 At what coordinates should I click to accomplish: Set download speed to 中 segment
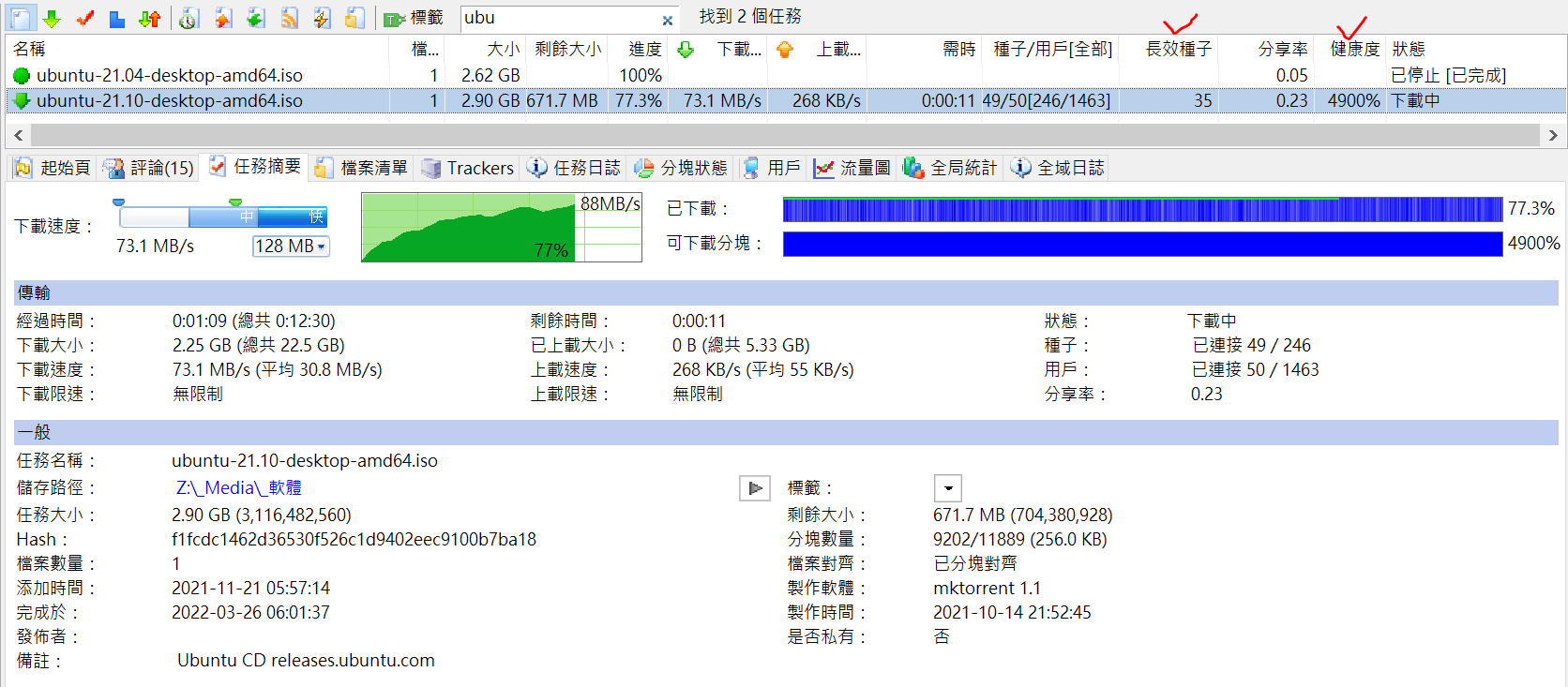(224, 217)
